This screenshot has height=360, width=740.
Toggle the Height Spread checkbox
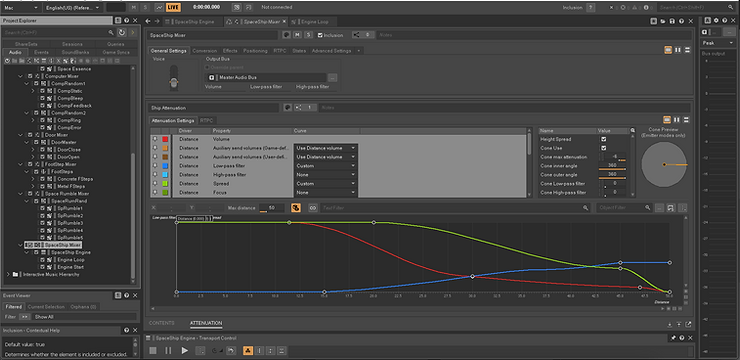coord(603,139)
